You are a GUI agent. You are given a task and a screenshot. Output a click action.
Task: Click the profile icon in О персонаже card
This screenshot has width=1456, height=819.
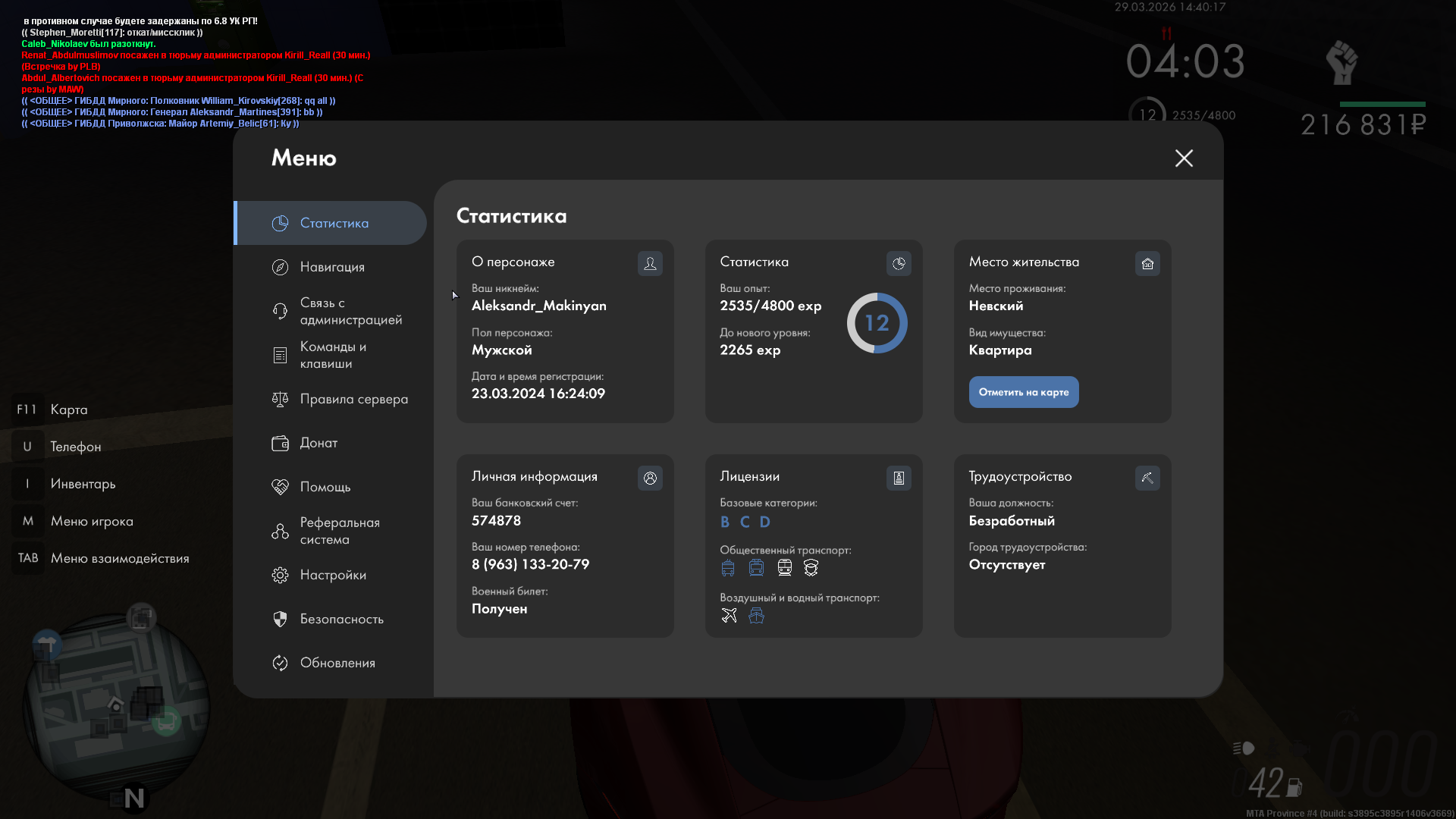coord(650,263)
